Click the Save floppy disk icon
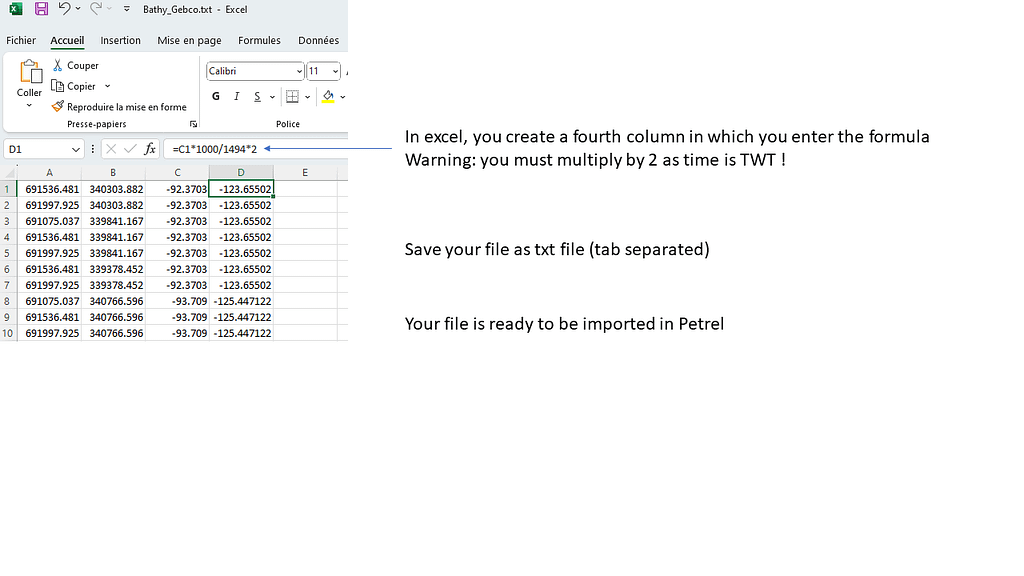 [x=41, y=9]
